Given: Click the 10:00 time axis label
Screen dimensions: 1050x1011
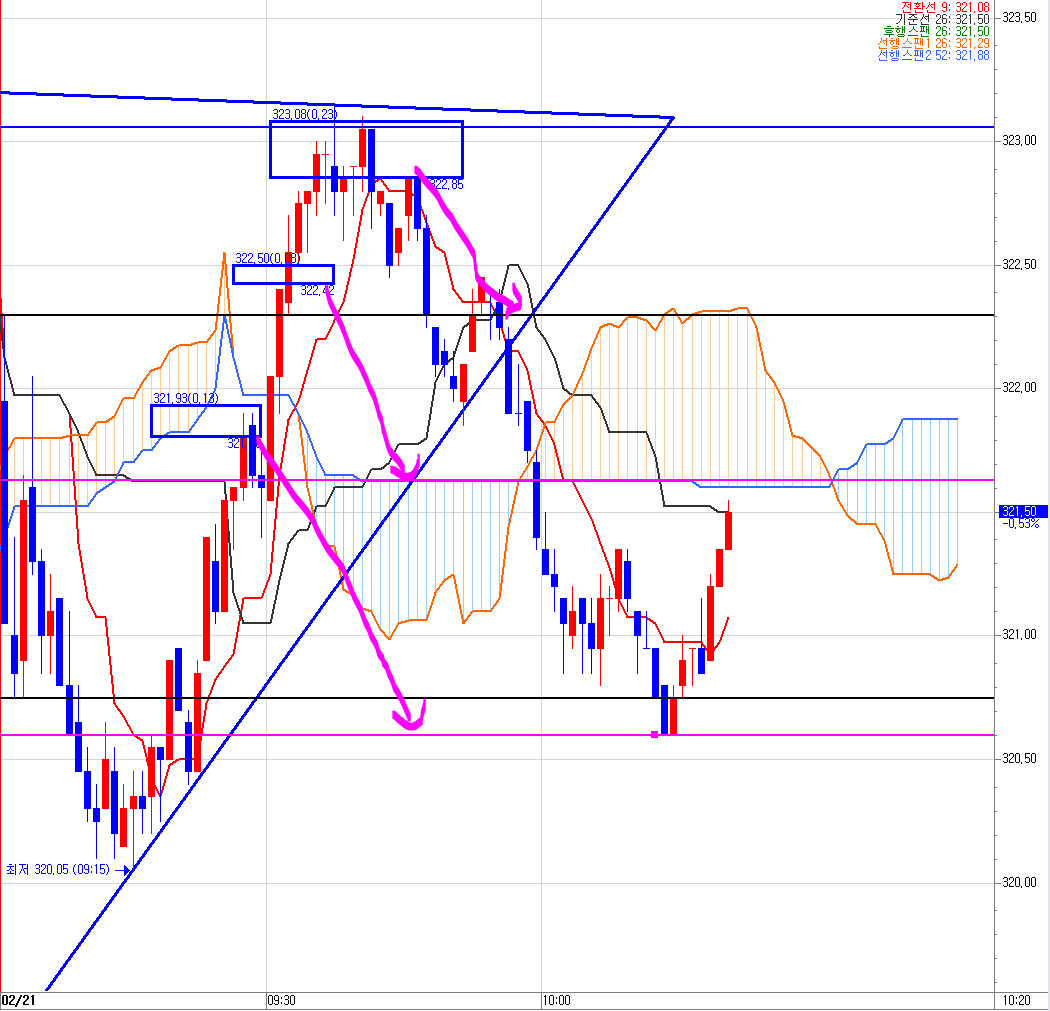Looking at the screenshot, I should [556, 1001].
